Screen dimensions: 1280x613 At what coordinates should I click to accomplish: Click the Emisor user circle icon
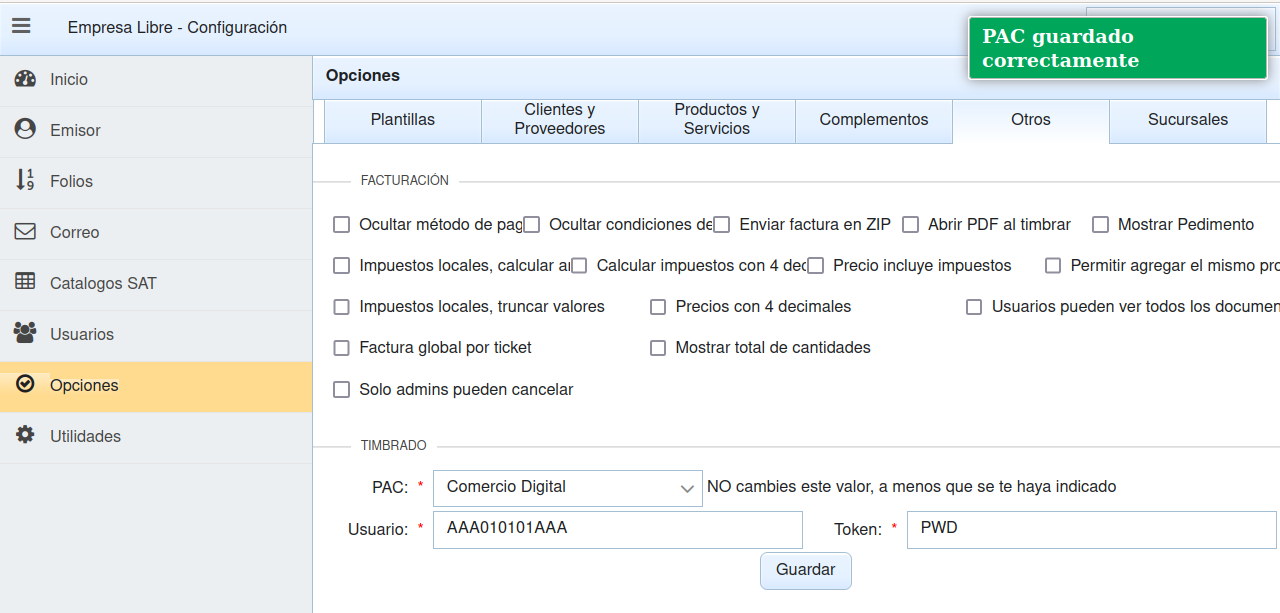point(25,130)
